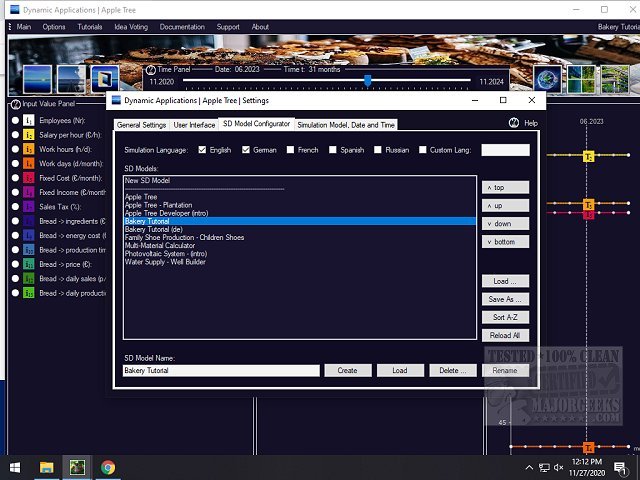Open Google Chrome from the taskbar

coord(108,467)
